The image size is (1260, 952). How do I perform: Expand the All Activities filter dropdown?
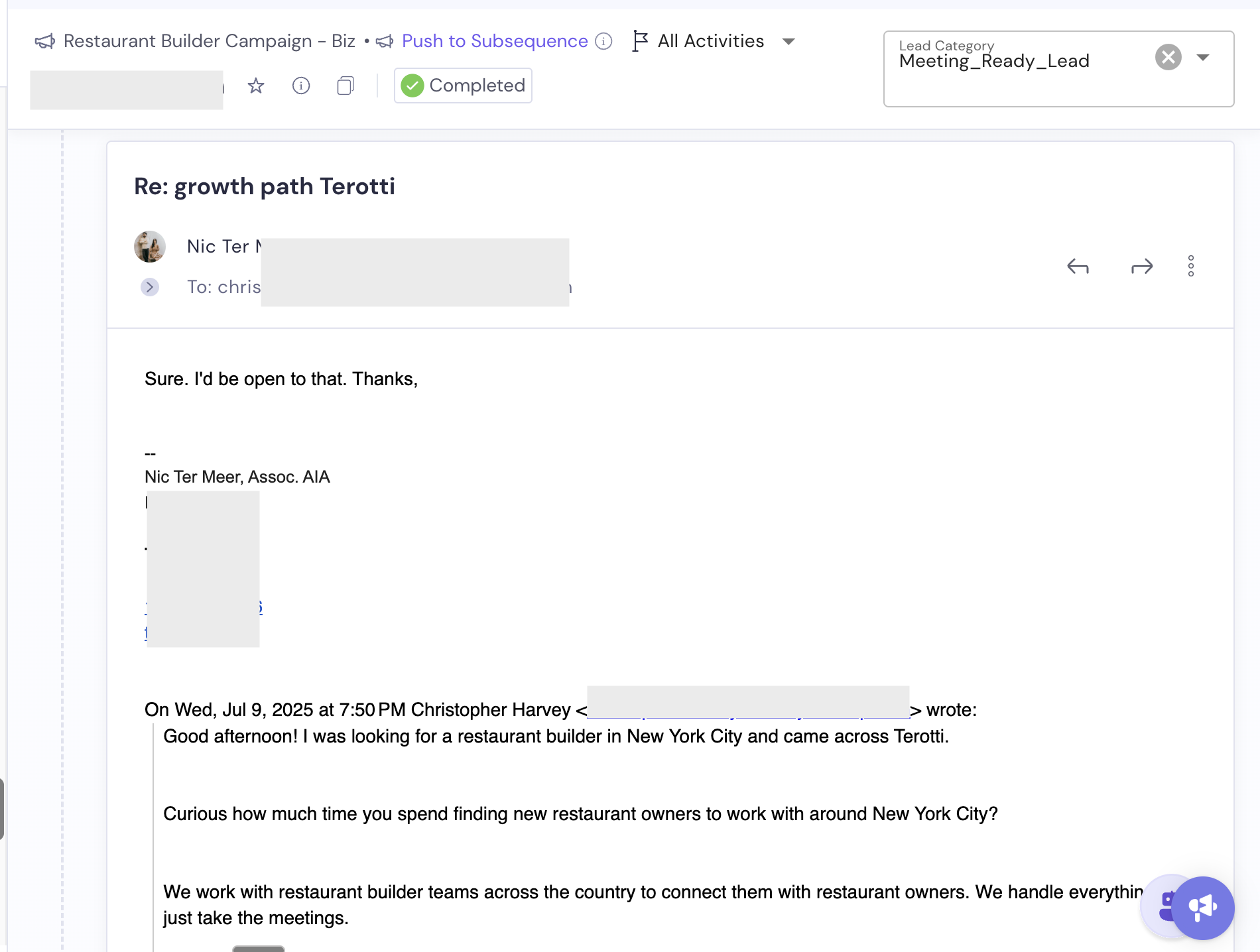click(x=788, y=42)
